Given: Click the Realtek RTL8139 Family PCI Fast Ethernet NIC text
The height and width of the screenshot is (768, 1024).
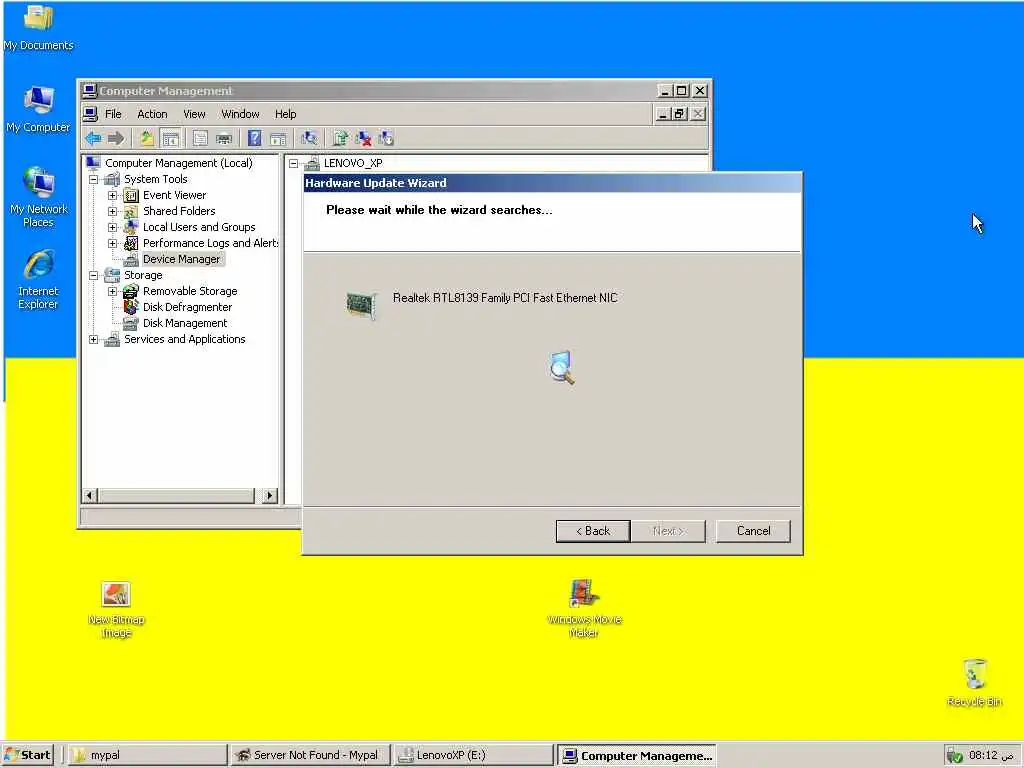Looking at the screenshot, I should (x=505, y=298).
